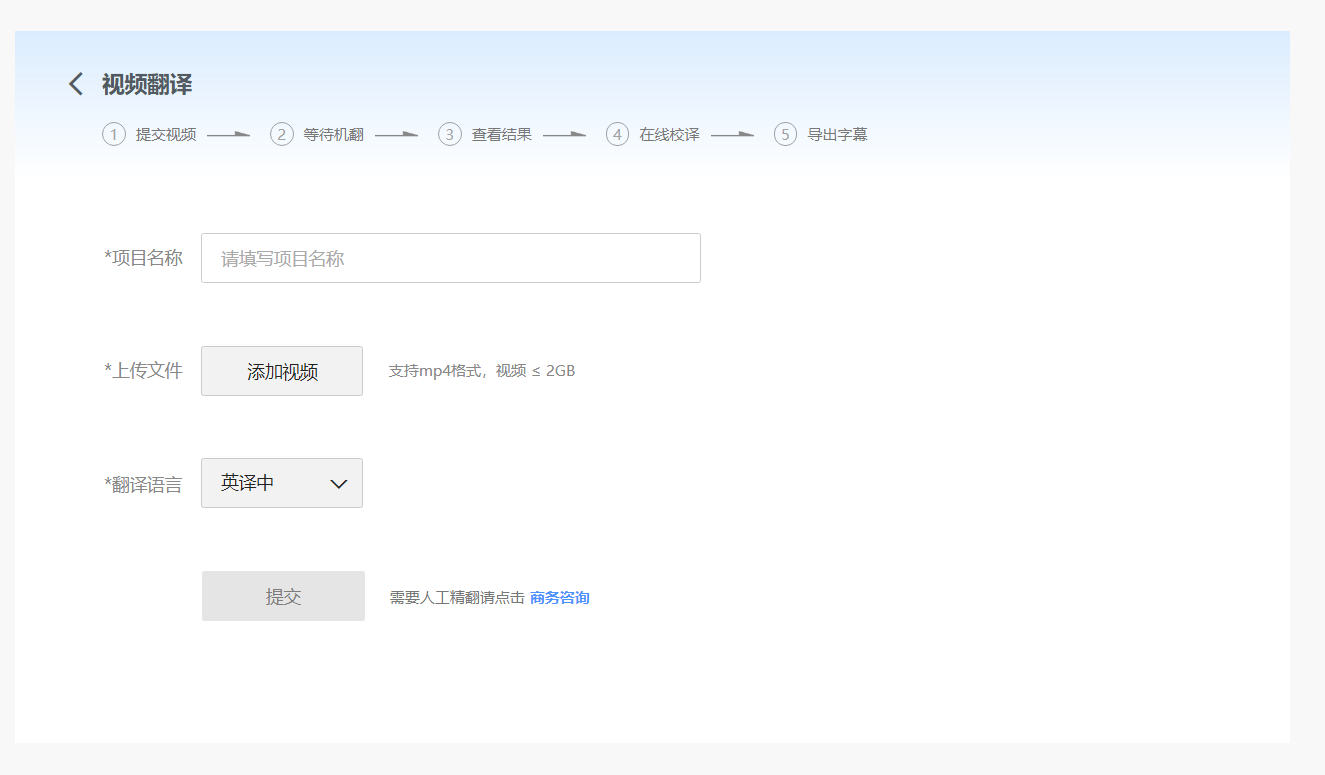
Task: Open the 英译中 translation language dropdown
Action: tap(281, 483)
